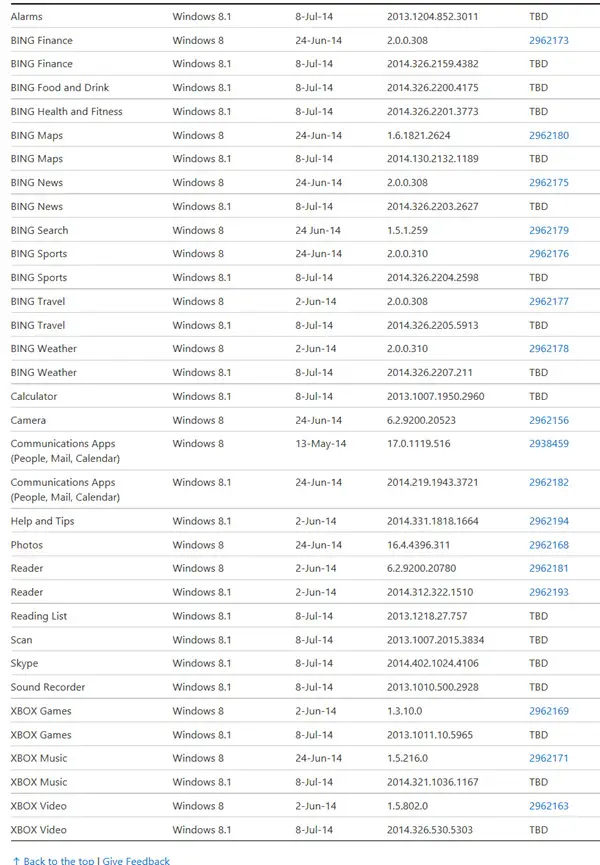Open KB link 2962180 for BING Maps
Screen dimensions: 600x865
[549, 135]
